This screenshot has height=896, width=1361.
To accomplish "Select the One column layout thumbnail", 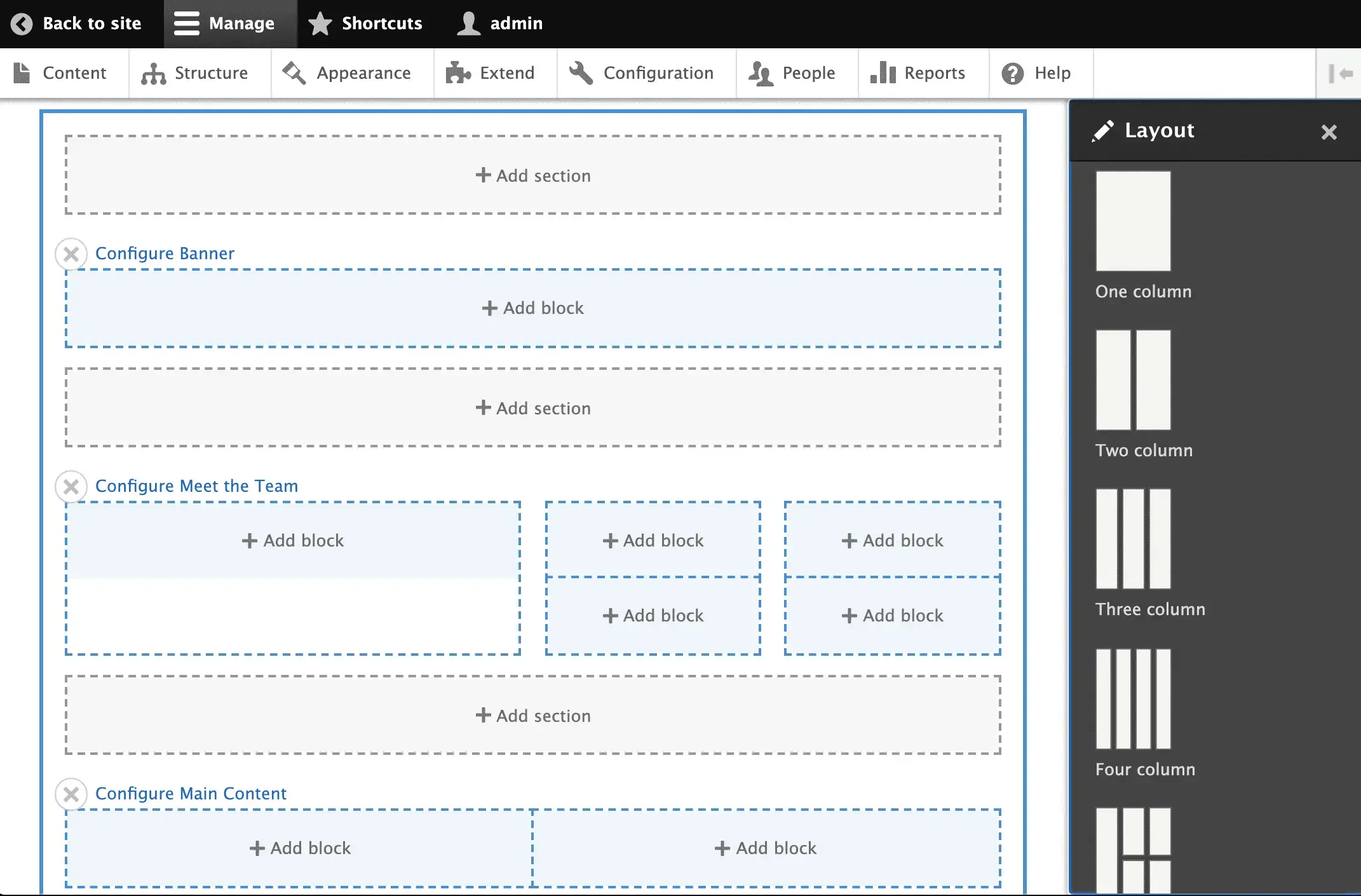I will click(x=1133, y=221).
